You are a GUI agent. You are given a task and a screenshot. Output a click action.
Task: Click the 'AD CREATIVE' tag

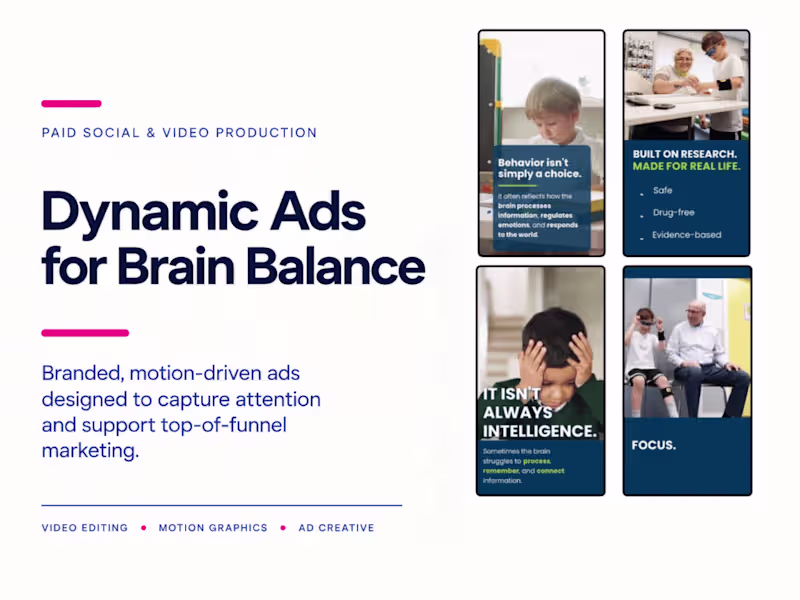pos(336,528)
